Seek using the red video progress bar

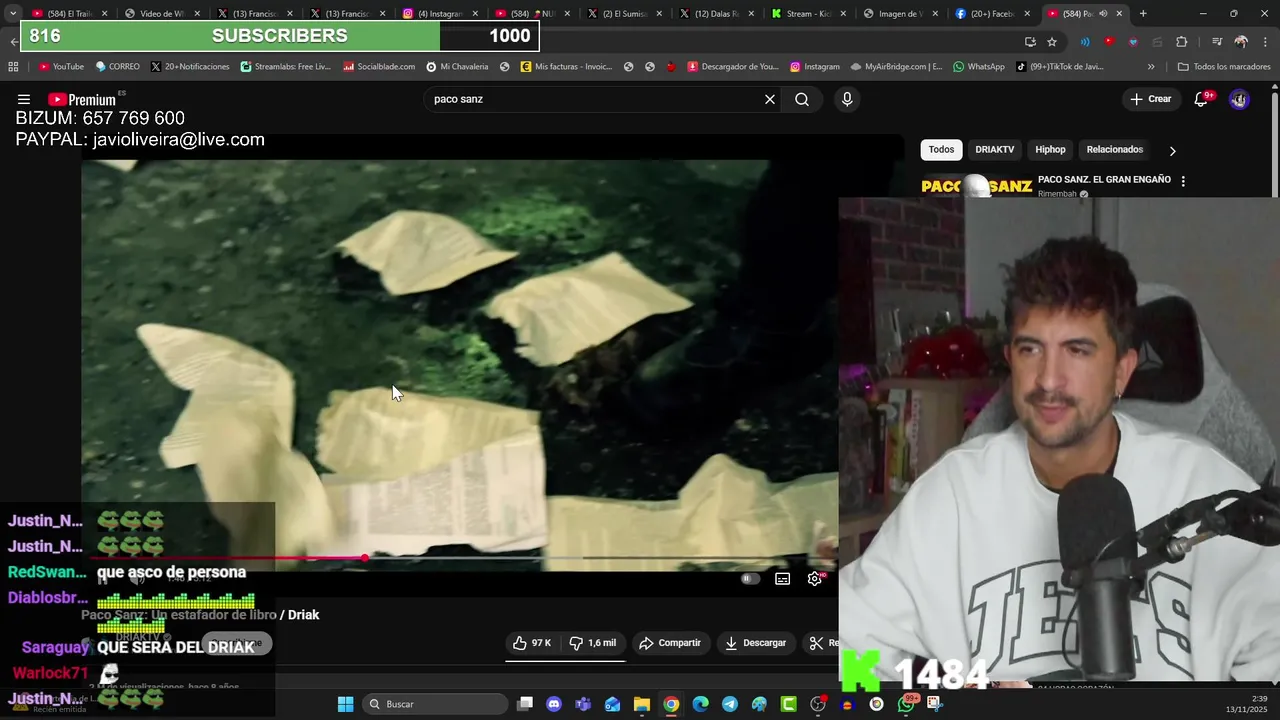pos(460,558)
